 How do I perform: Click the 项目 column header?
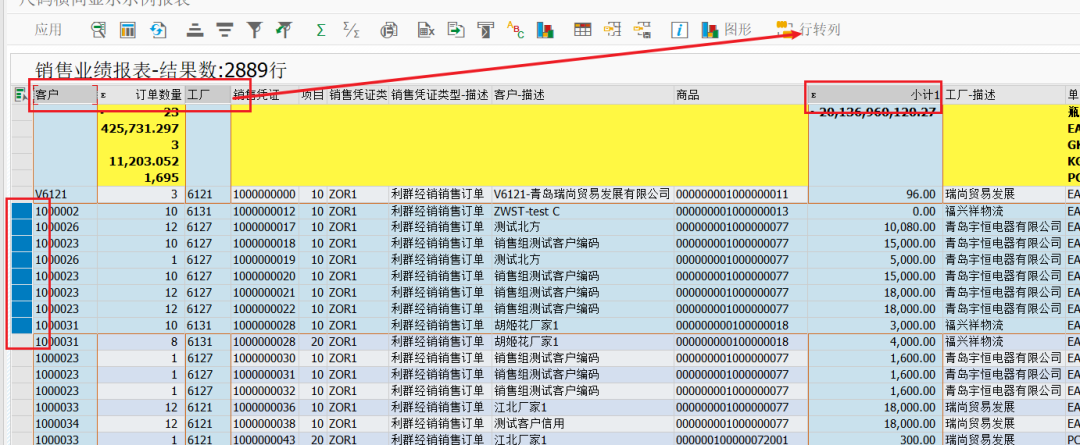313,95
